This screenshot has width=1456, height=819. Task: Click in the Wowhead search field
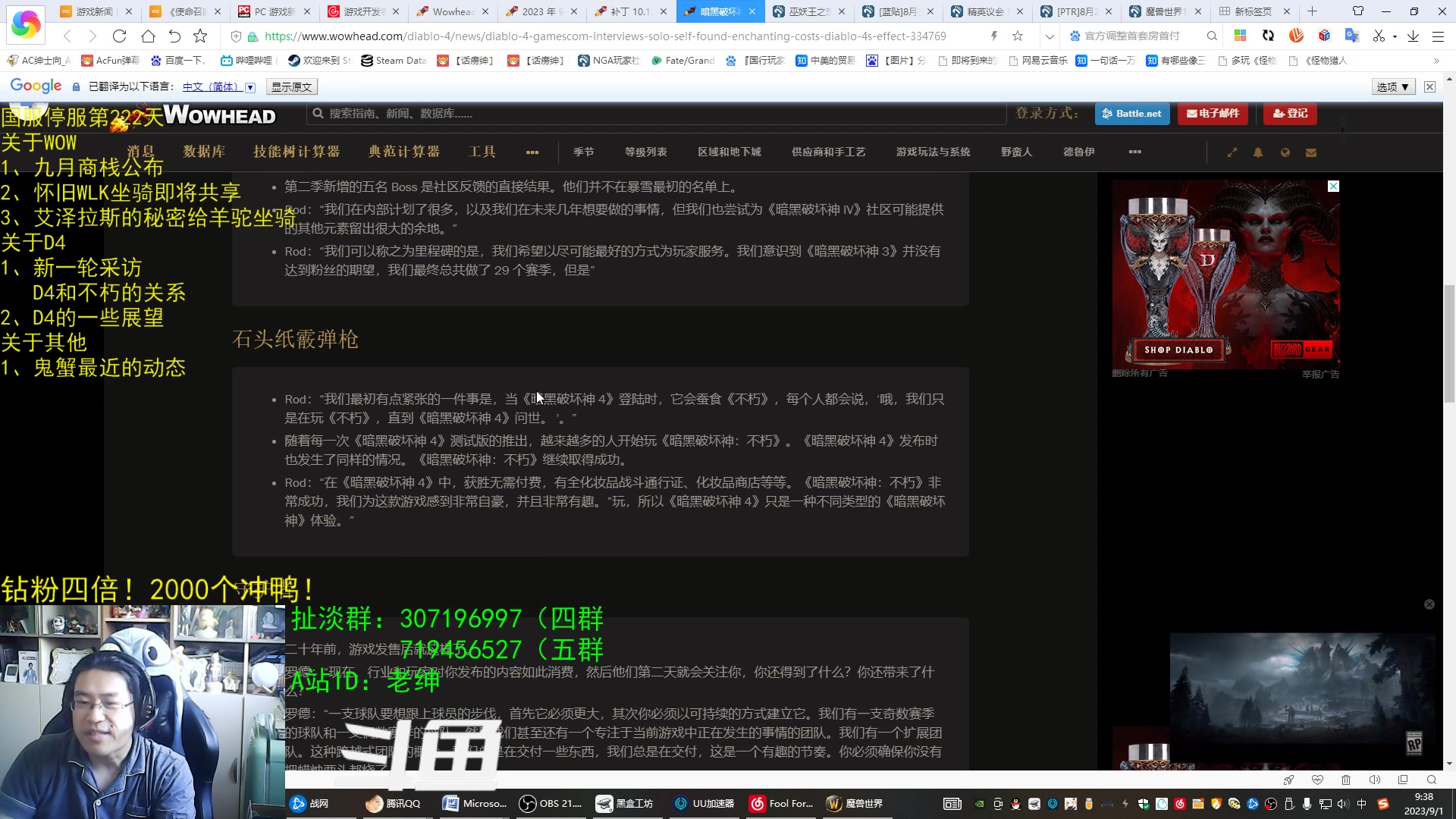(656, 114)
